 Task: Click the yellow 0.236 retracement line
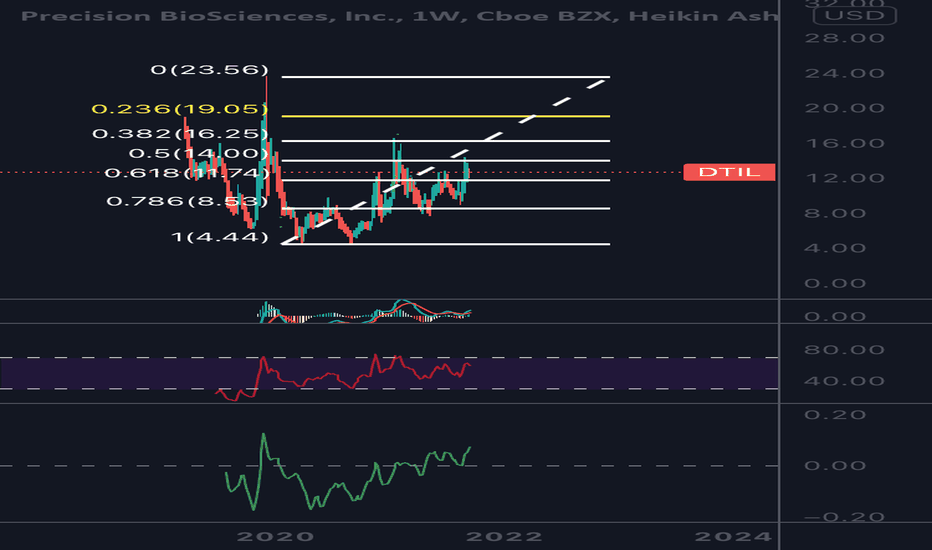tap(446, 116)
